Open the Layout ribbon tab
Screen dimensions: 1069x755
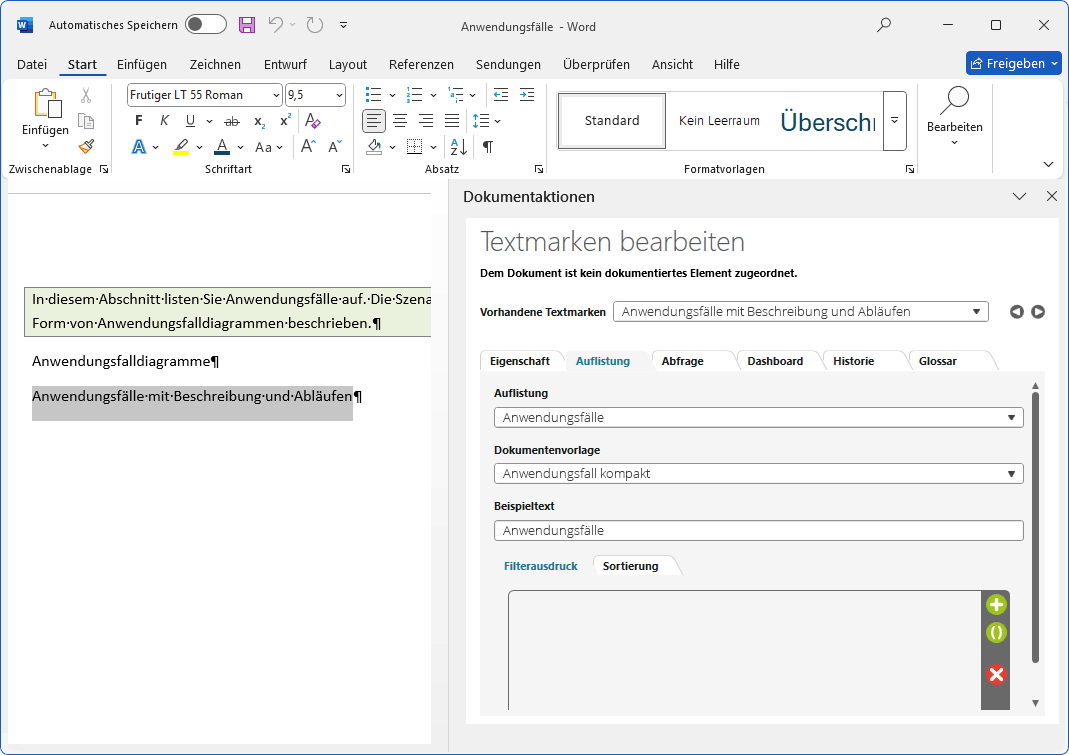click(348, 64)
